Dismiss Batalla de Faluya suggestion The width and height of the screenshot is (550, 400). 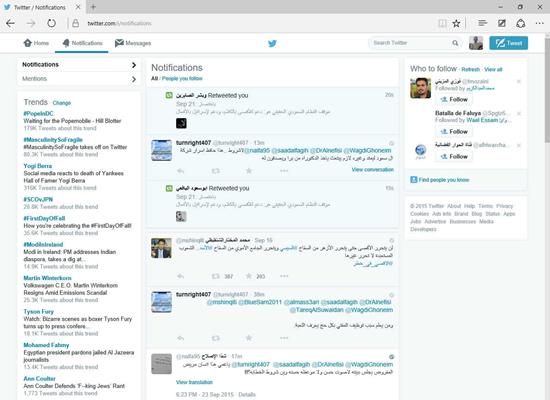pos(519,113)
